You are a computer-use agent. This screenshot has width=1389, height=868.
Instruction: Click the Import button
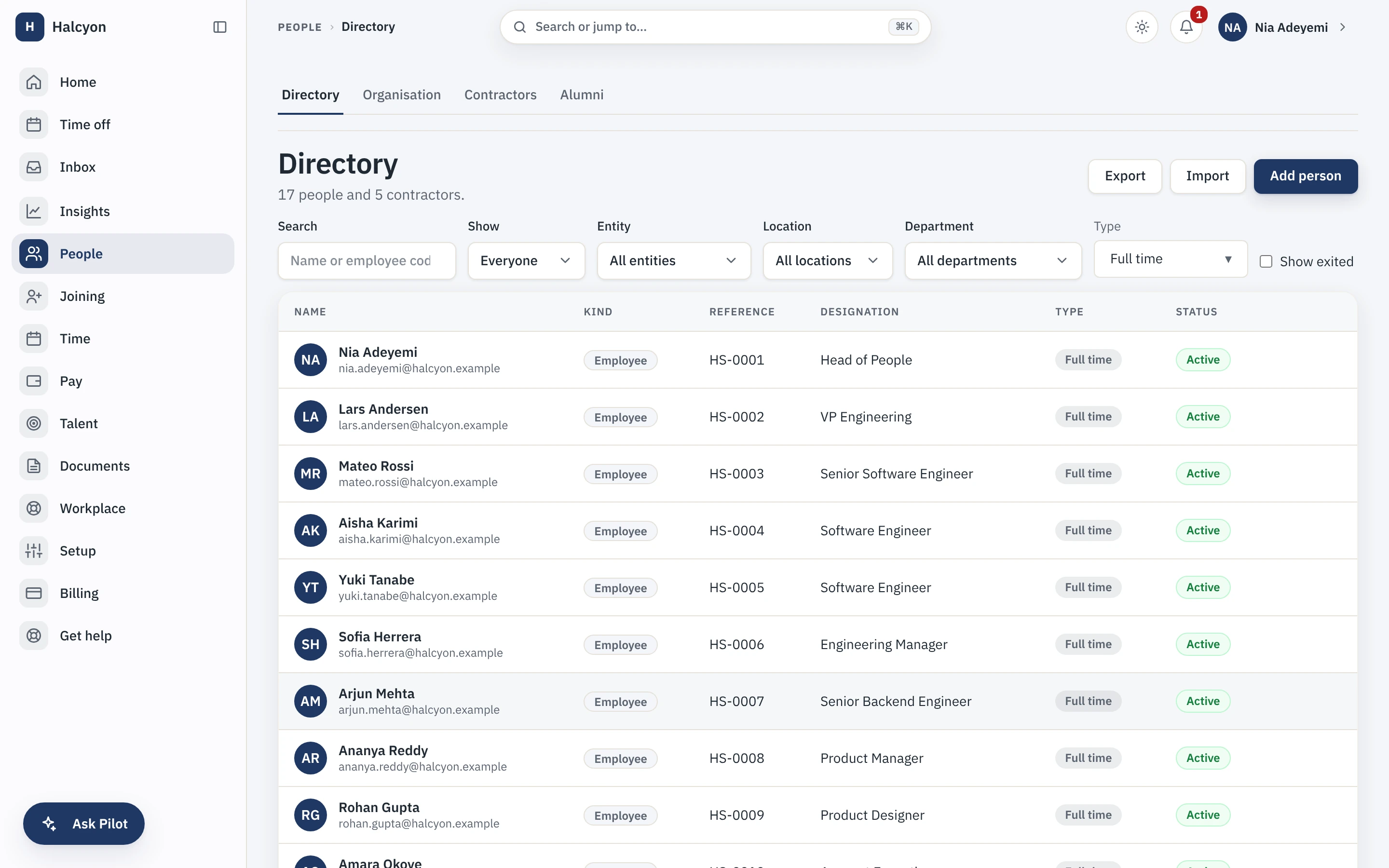1208,176
